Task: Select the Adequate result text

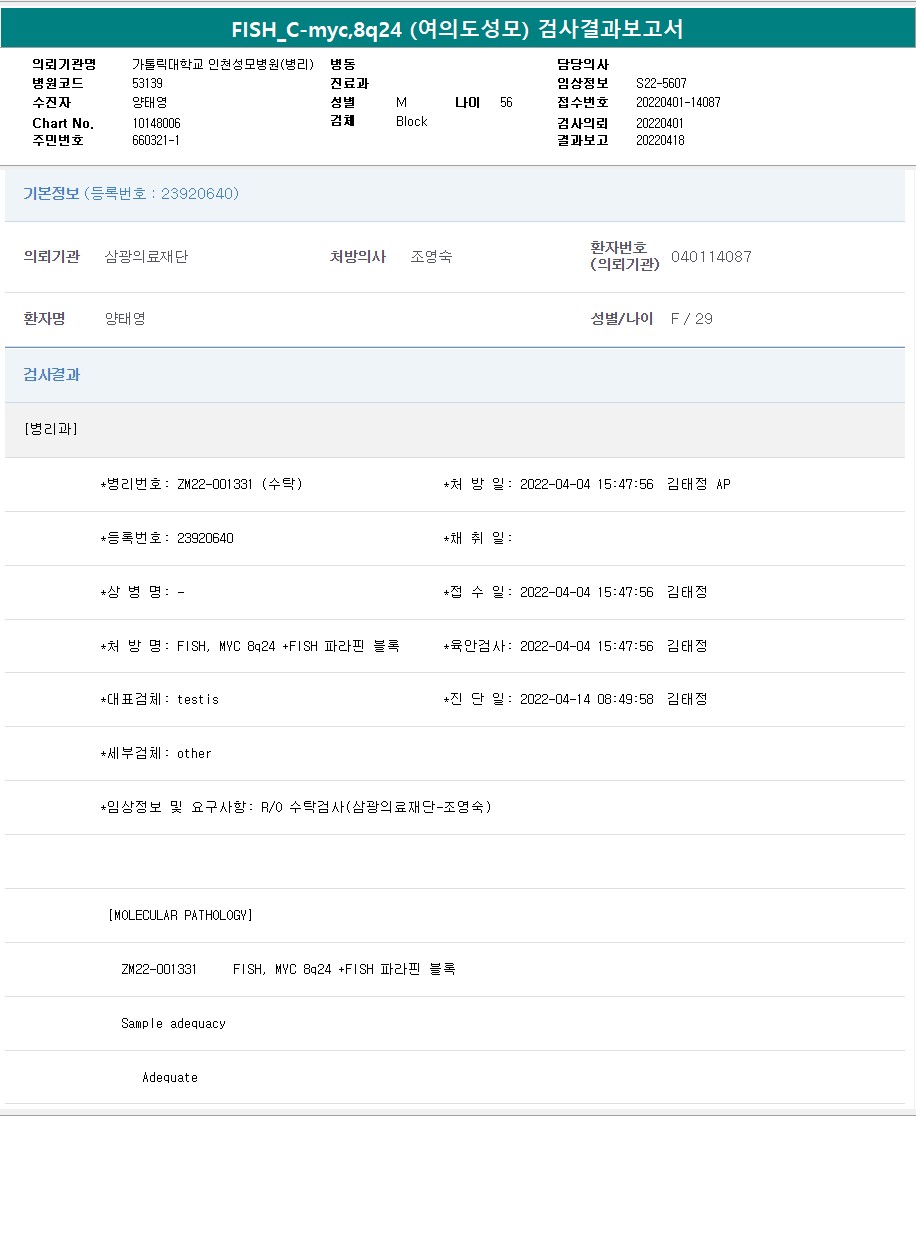Action: pos(170,1077)
